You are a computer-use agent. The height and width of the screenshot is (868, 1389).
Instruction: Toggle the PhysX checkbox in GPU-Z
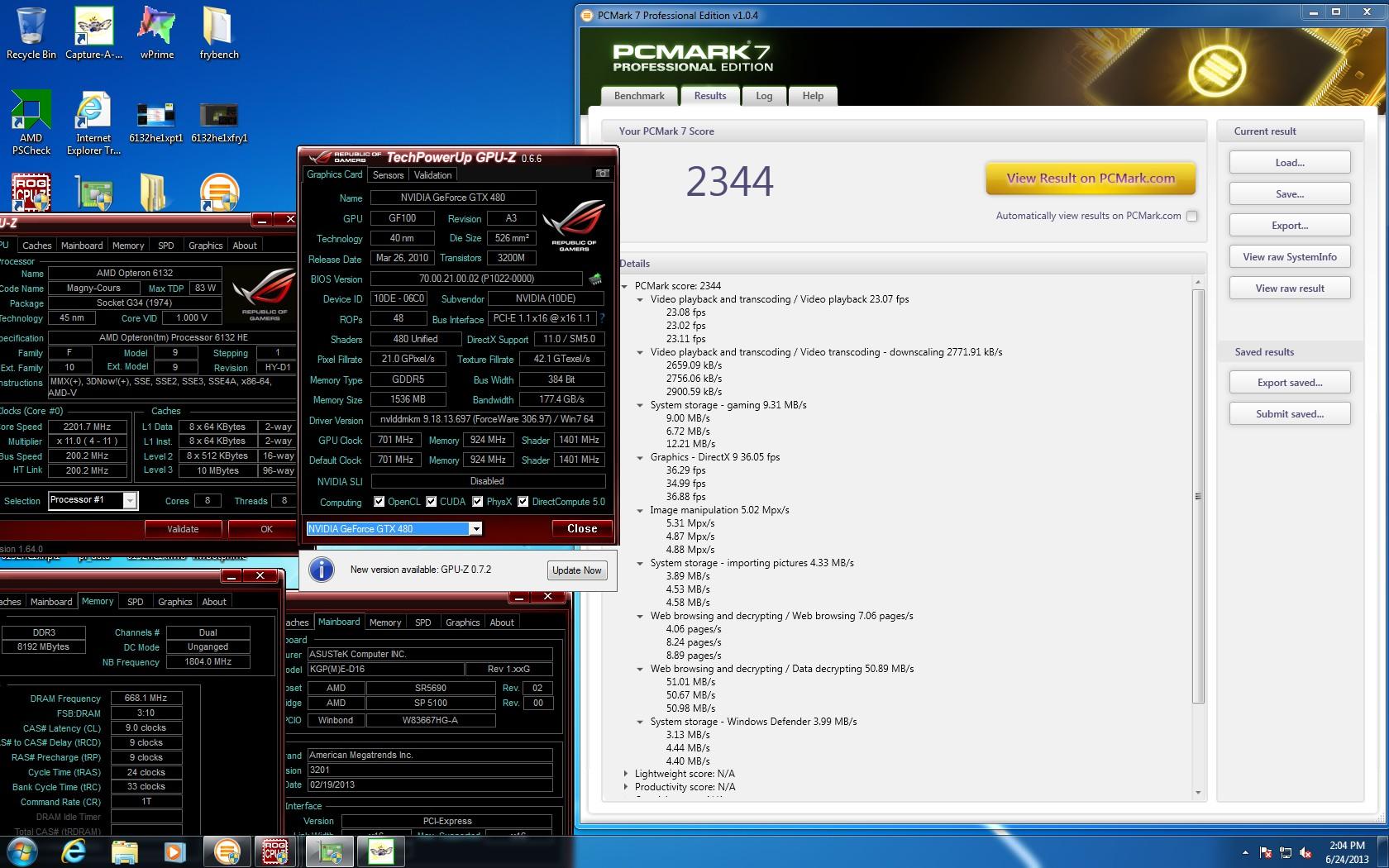click(477, 501)
